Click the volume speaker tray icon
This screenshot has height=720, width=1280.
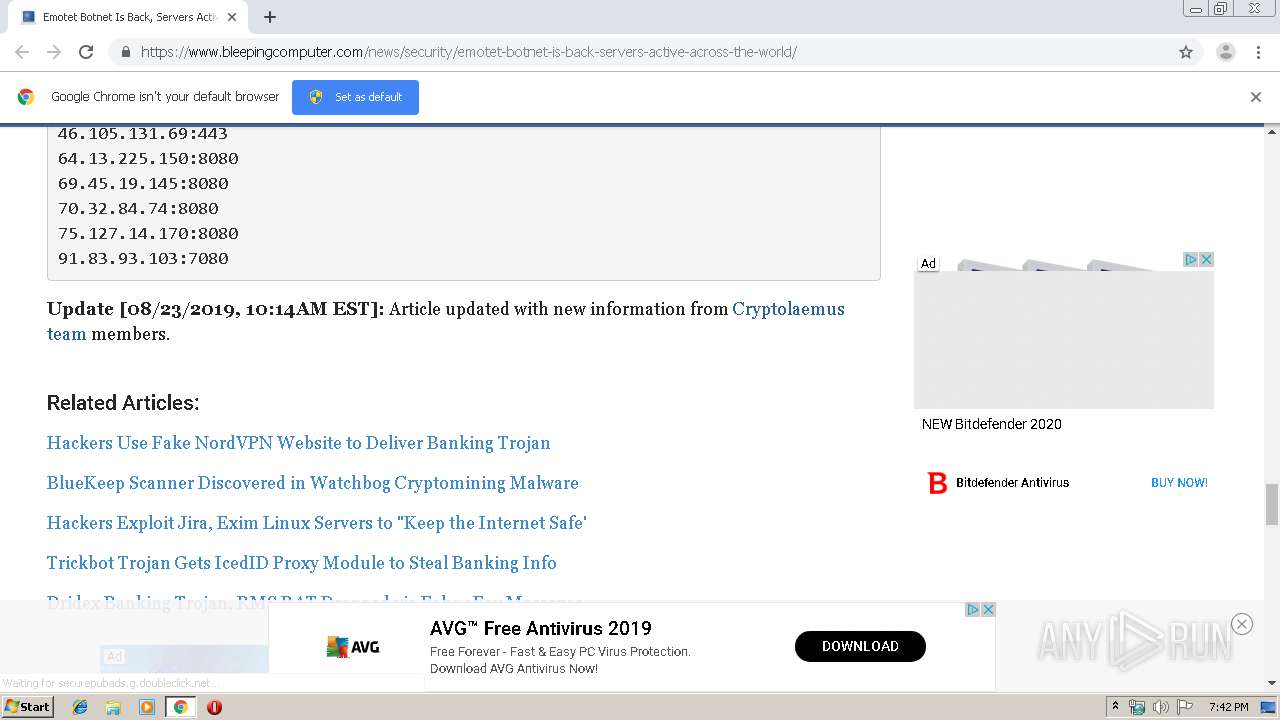point(1160,707)
